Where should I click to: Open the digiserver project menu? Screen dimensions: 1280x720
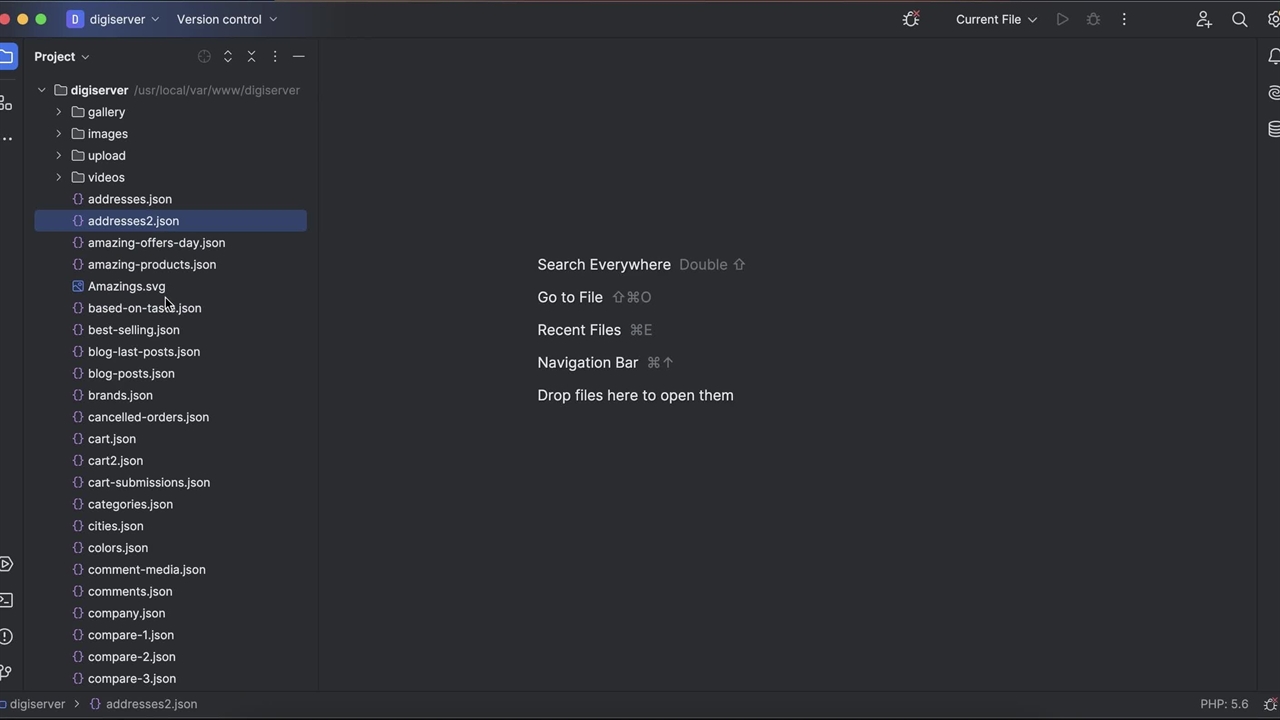pos(113,19)
